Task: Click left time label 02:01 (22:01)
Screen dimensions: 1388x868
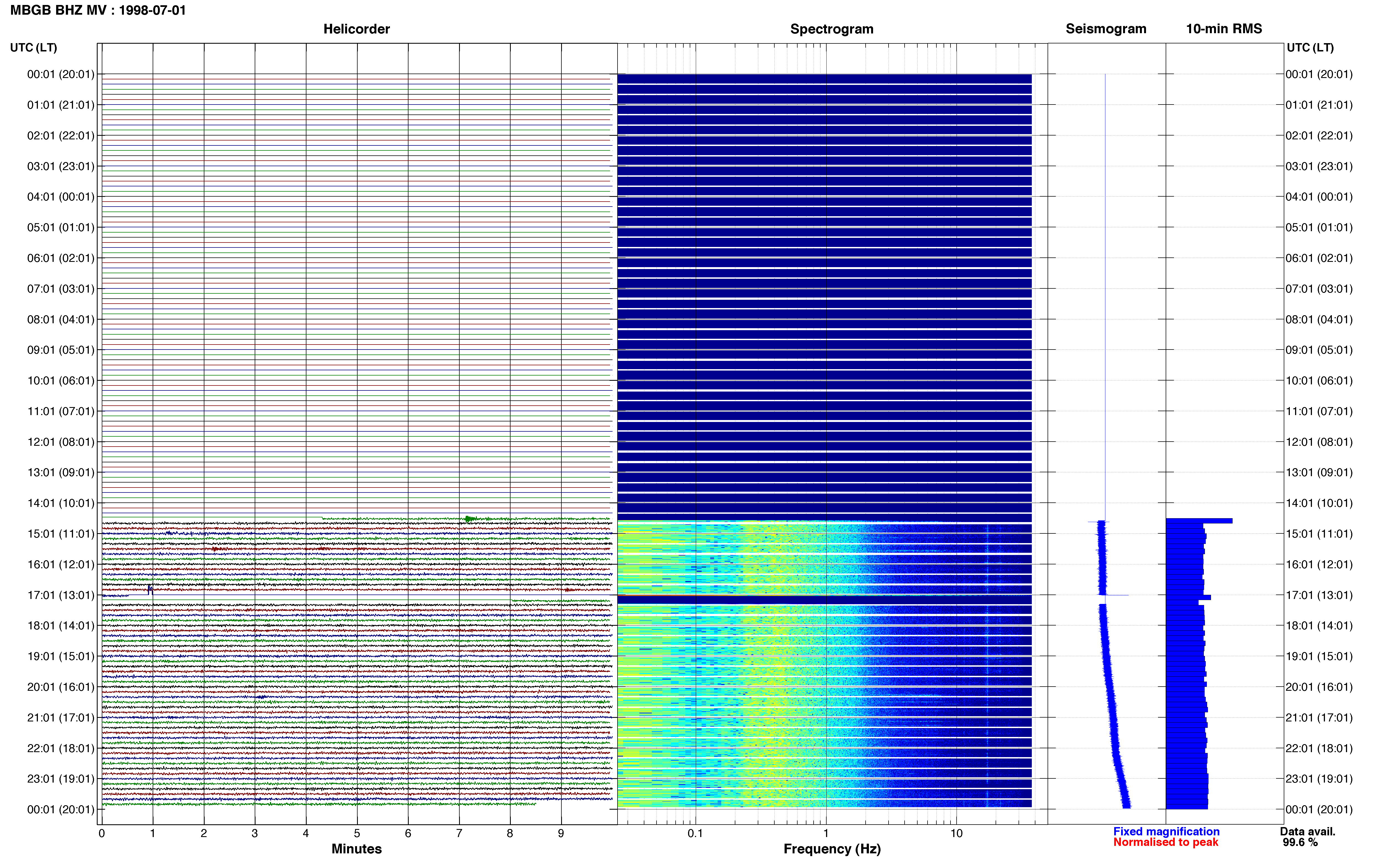Action: click(x=61, y=135)
